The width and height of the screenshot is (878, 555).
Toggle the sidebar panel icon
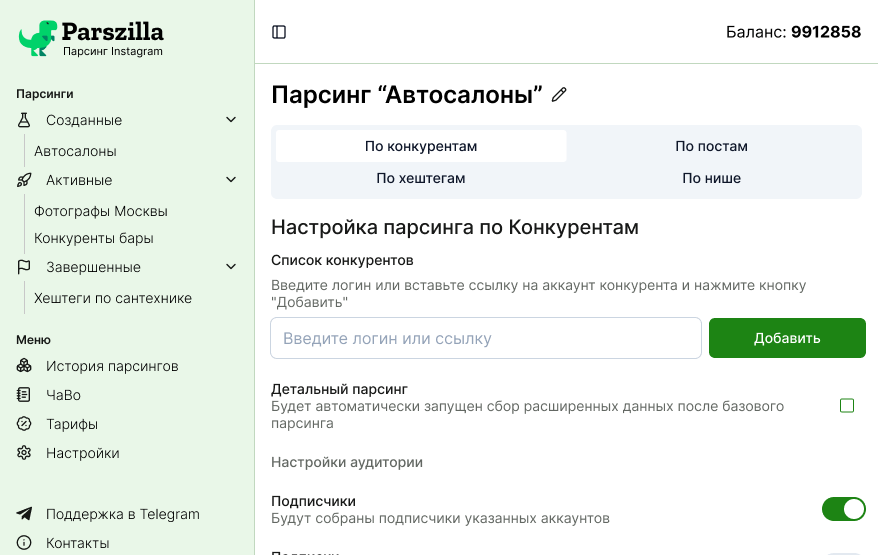[279, 32]
